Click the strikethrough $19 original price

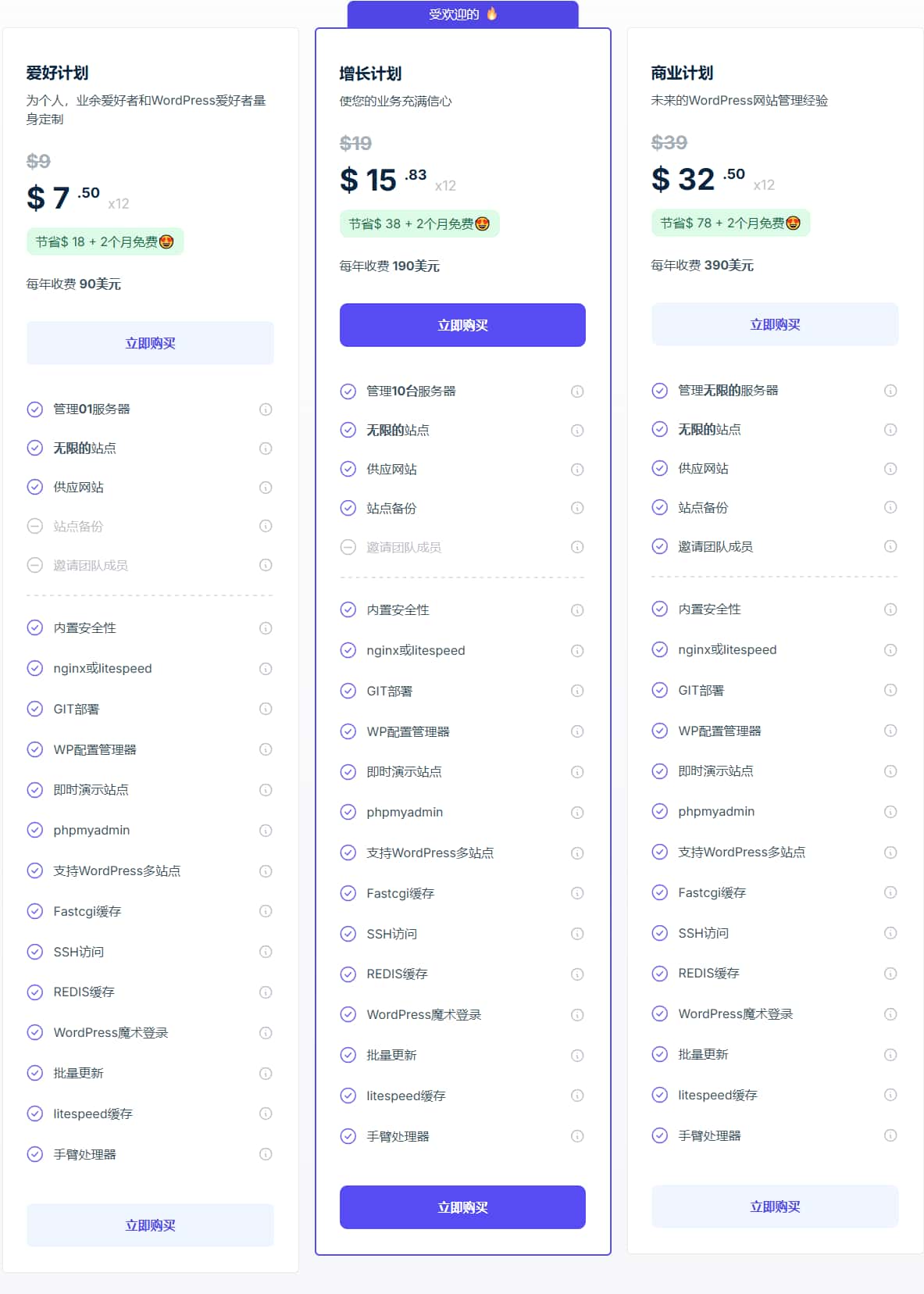[x=355, y=143]
